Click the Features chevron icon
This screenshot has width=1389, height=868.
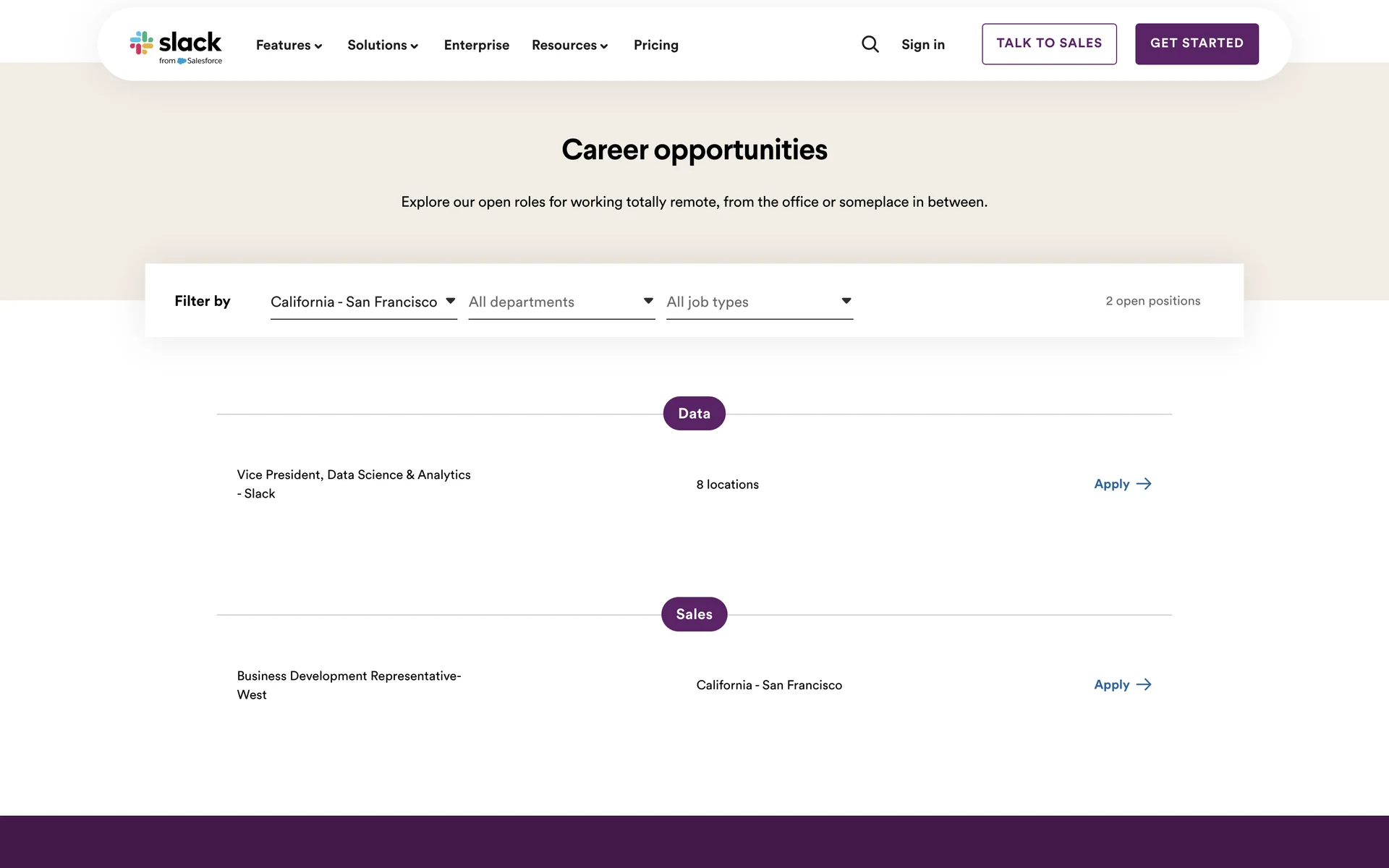[x=318, y=46]
